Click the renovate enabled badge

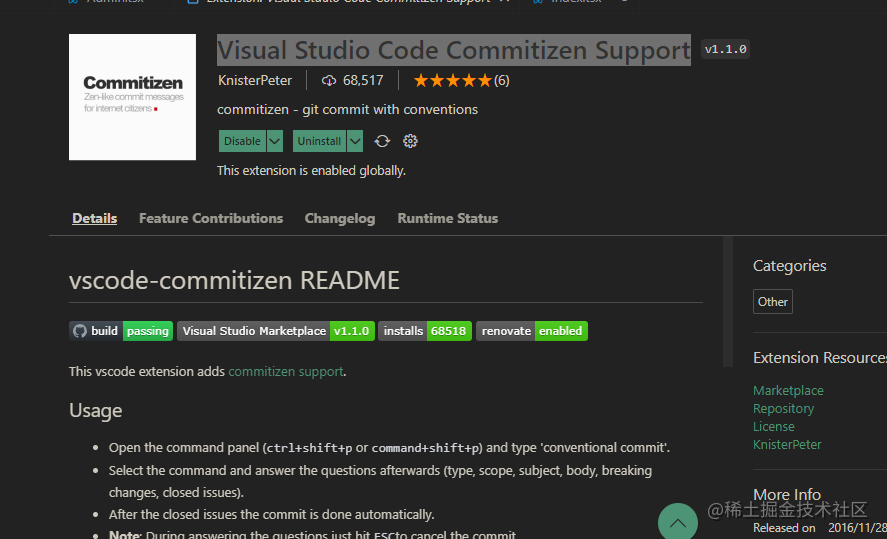pos(531,331)
